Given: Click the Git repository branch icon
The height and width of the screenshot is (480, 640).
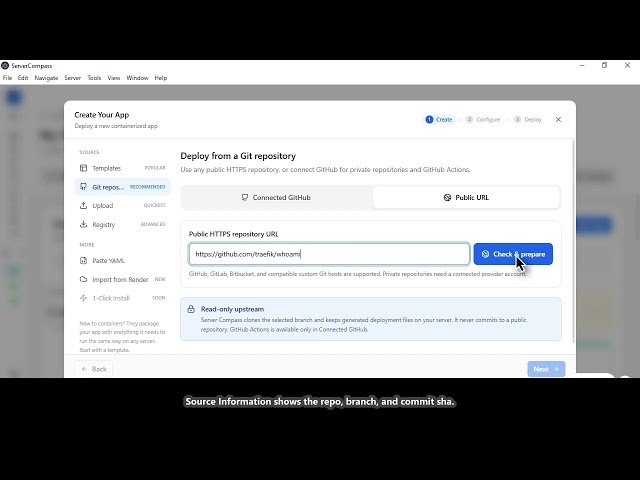Looking at the screenshot, I should 83,187.
